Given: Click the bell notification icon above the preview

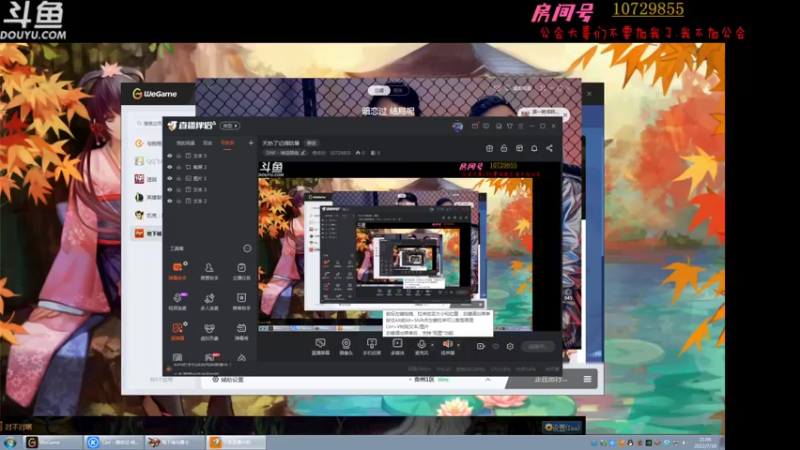Looking at the screenshot, I should pos(534,148).
